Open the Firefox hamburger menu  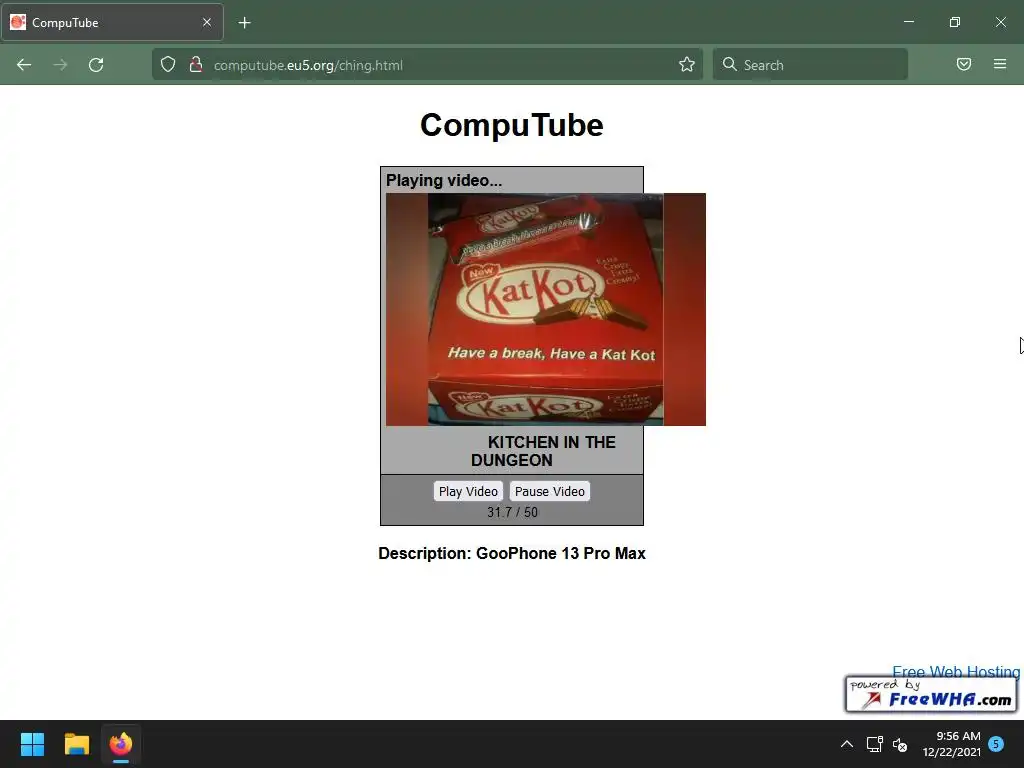click(1000, 64)
